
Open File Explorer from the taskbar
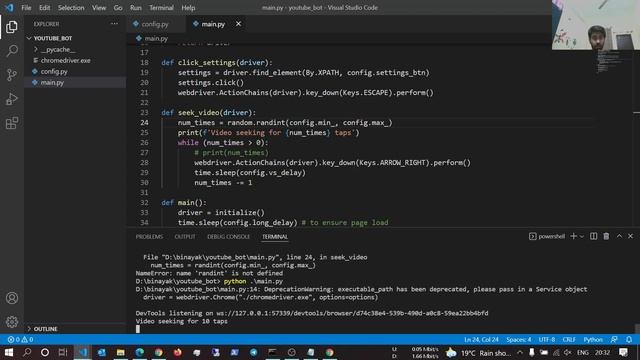coord(120,352)
